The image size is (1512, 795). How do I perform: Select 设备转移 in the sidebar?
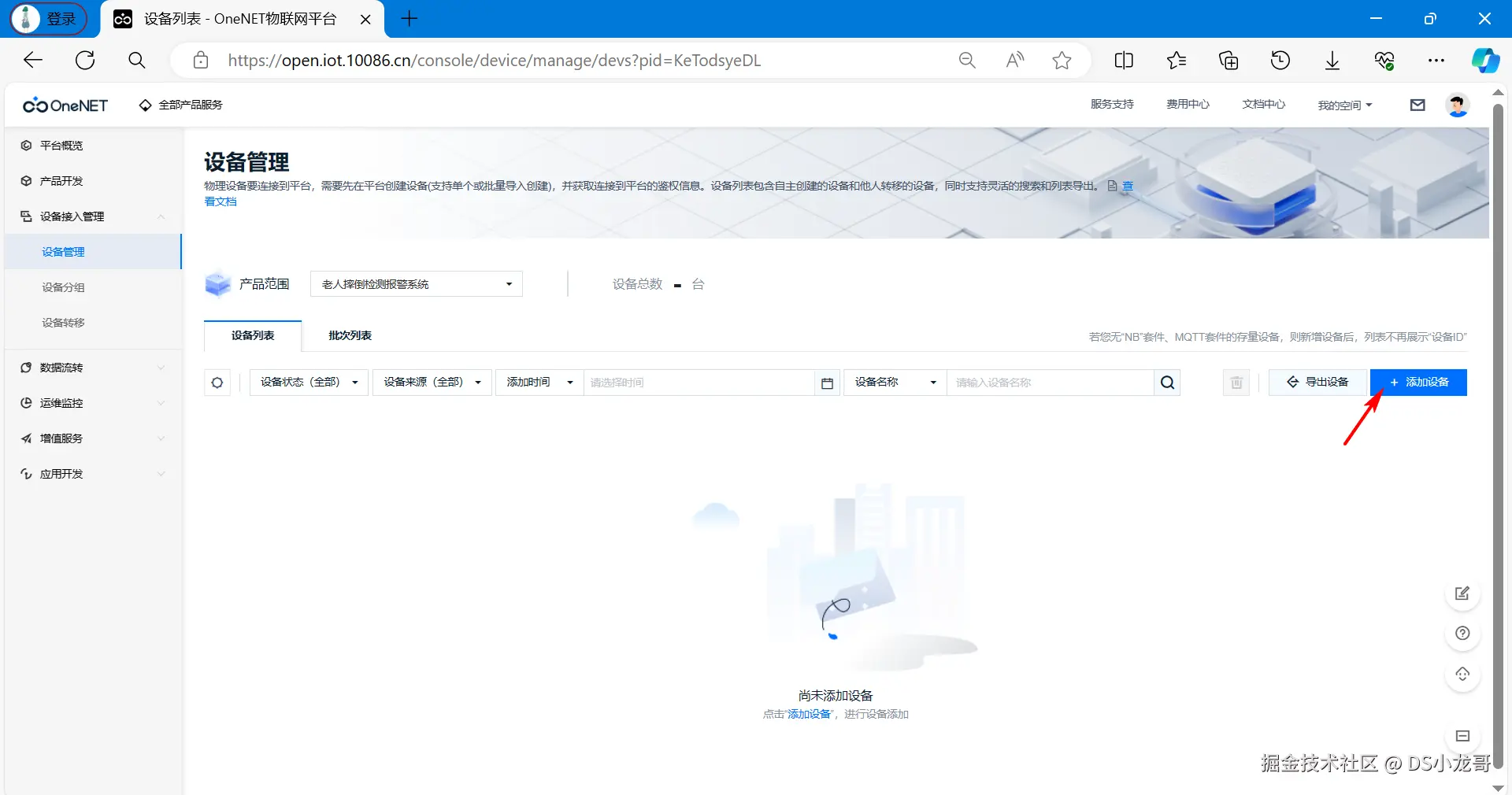pos(93,323)
